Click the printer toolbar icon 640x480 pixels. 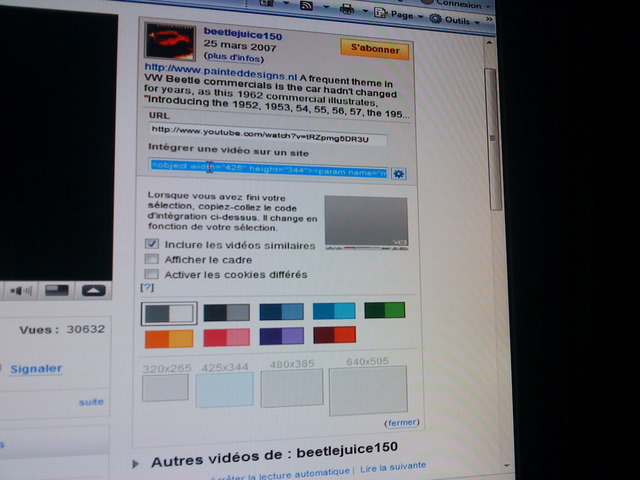pyautogui.click(x=347, y=9)
